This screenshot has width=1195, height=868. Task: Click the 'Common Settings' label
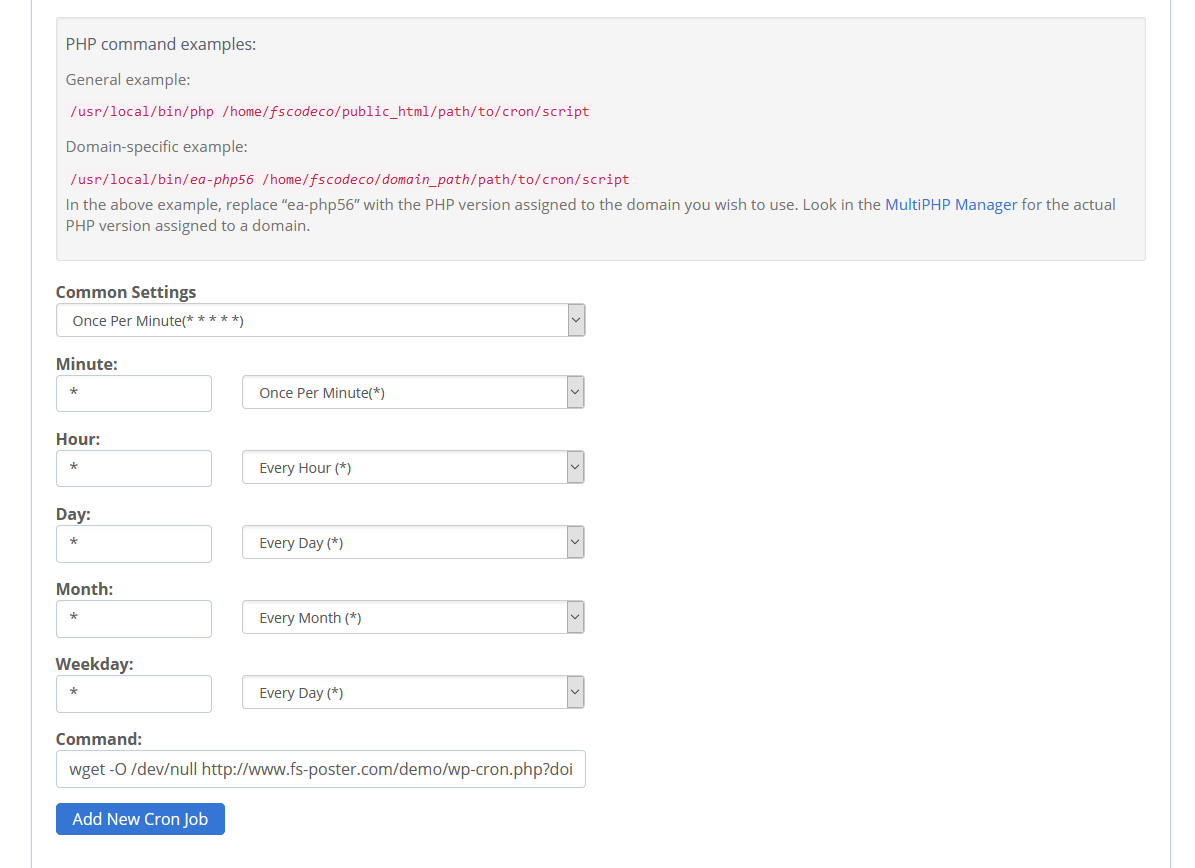(126, 292)
